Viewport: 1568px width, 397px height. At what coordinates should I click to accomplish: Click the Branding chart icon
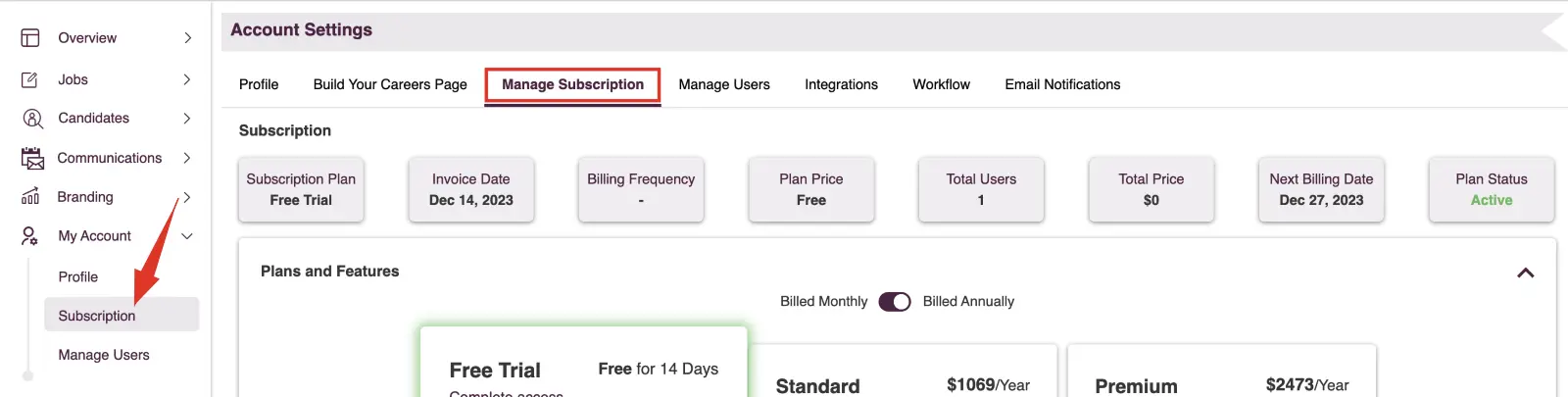pyautogui.click(x=30, y=196)
